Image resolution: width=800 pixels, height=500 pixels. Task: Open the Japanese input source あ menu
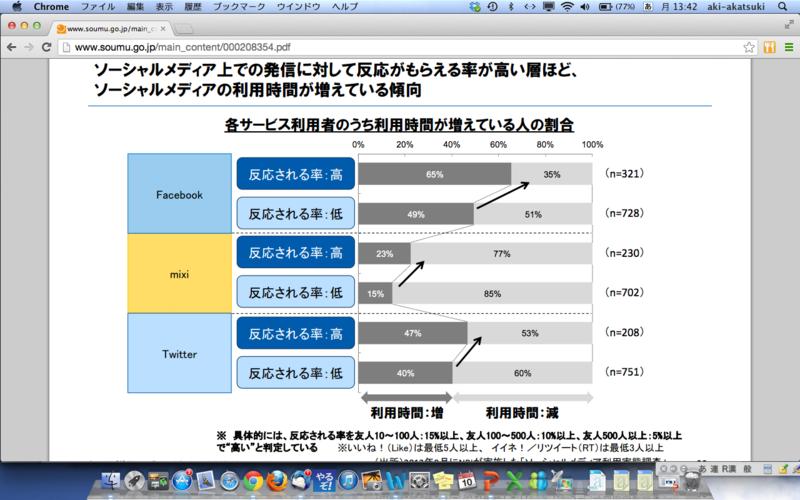tap(648, 7)
